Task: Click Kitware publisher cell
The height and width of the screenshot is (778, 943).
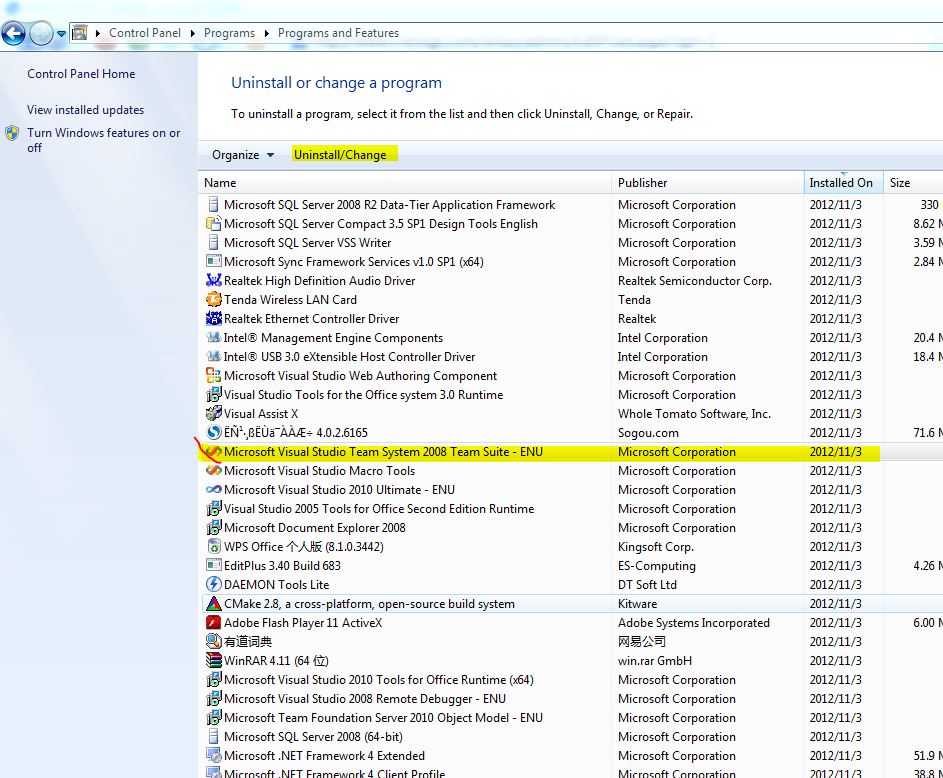Action: point(637,604)
